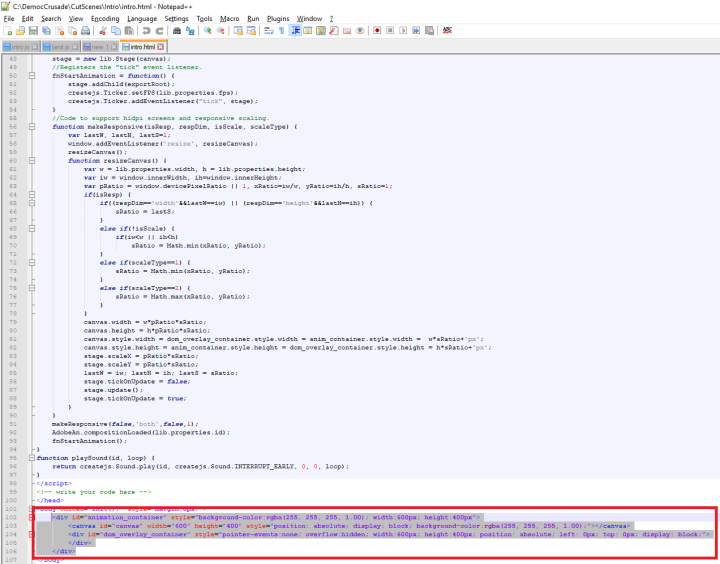Click the 'resizeCanvas();' call on line 59
Screen dimensions: 720x564
97,152
